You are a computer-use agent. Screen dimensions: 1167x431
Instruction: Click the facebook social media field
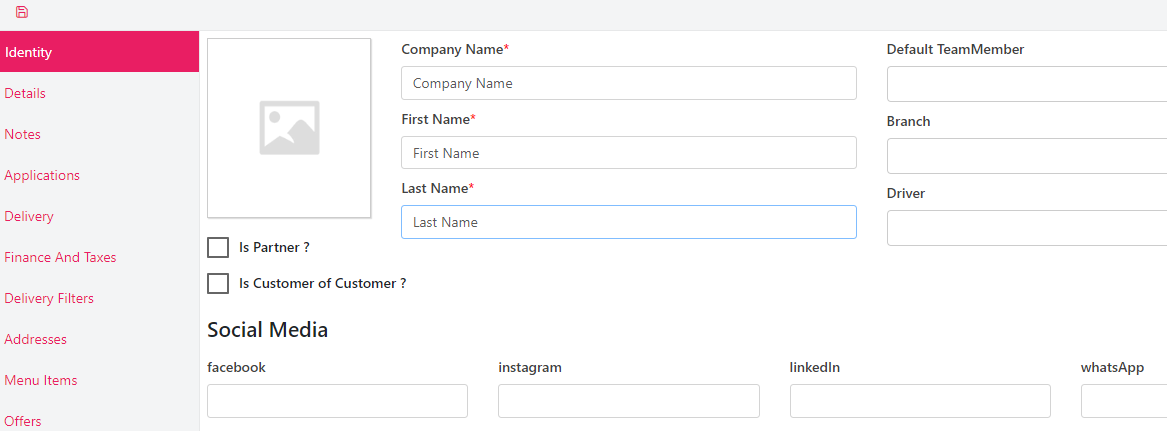click(x=337, y=401)
